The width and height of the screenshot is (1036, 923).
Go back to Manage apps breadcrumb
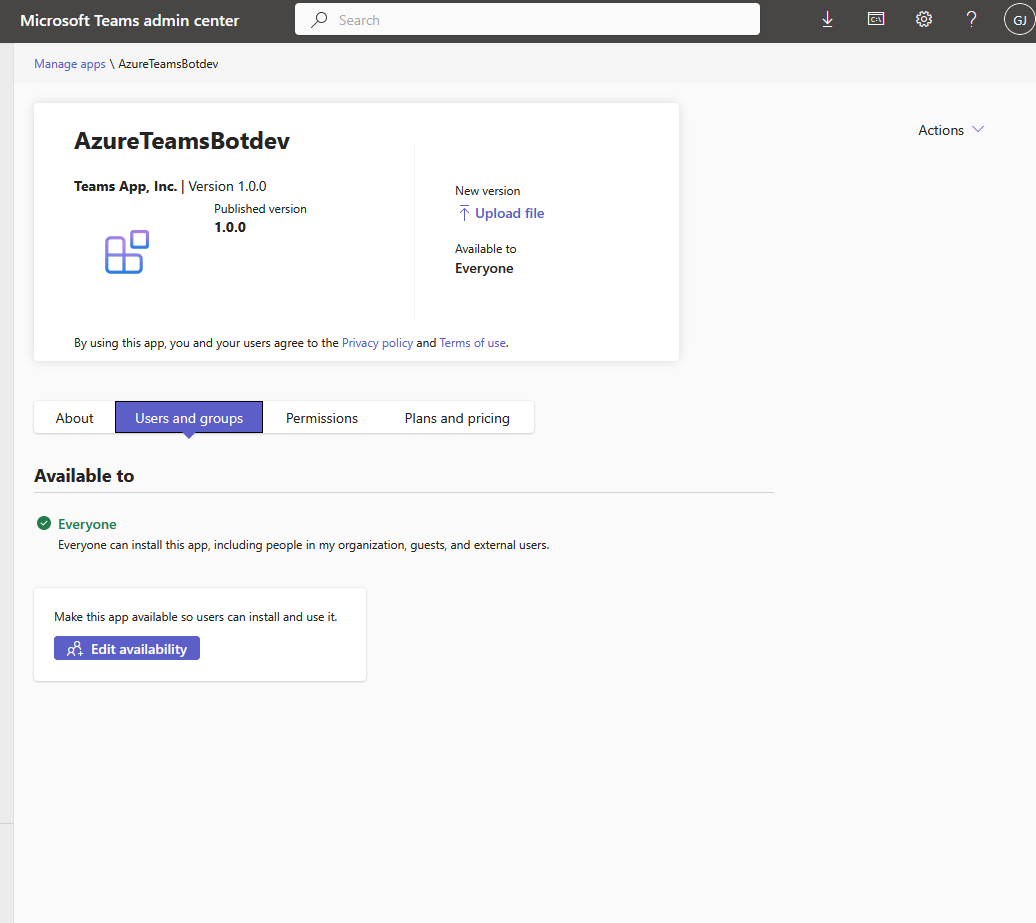pos(70,64)
